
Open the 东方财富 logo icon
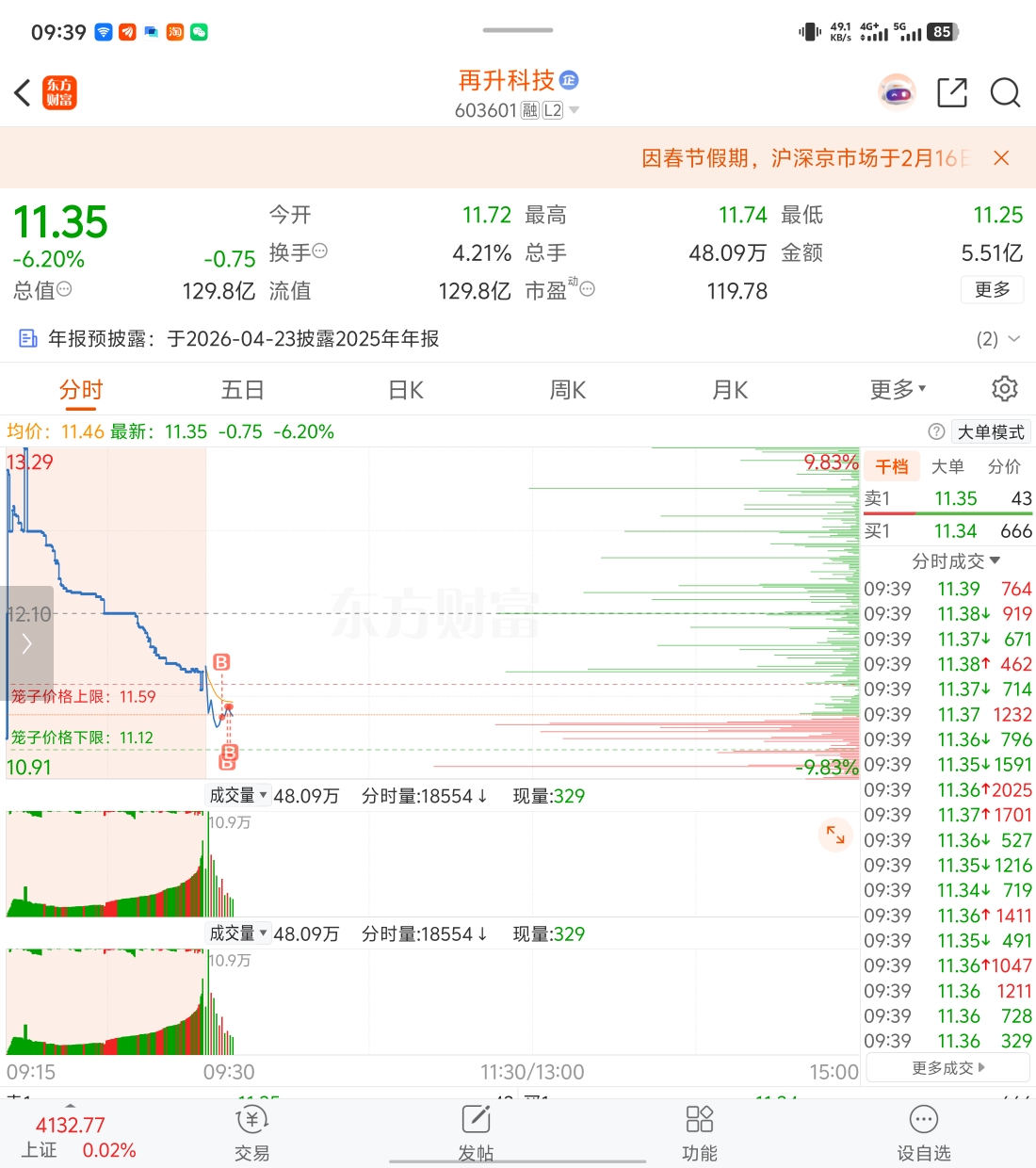59,93
